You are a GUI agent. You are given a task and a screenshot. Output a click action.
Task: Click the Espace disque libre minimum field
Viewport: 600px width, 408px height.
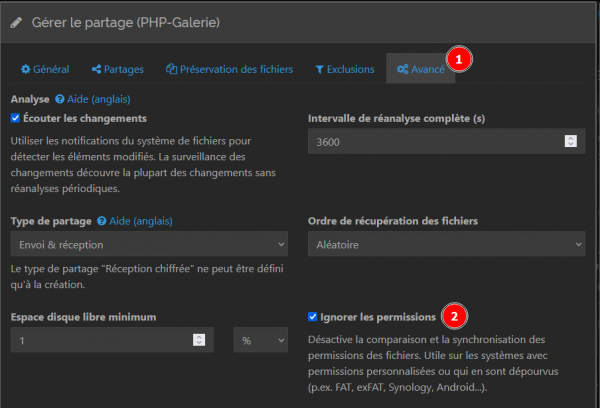(100, 341)
